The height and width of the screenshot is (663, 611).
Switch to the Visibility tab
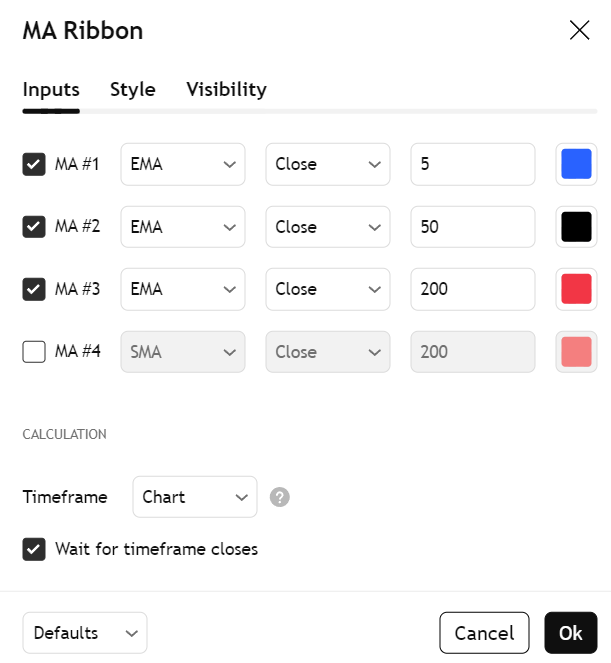pos(226,90)
